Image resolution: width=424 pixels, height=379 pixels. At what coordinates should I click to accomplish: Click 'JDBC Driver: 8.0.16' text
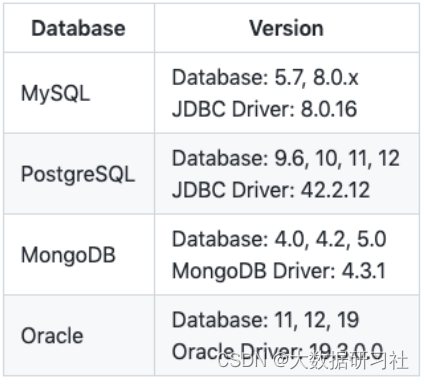click(x=264, y=109)
